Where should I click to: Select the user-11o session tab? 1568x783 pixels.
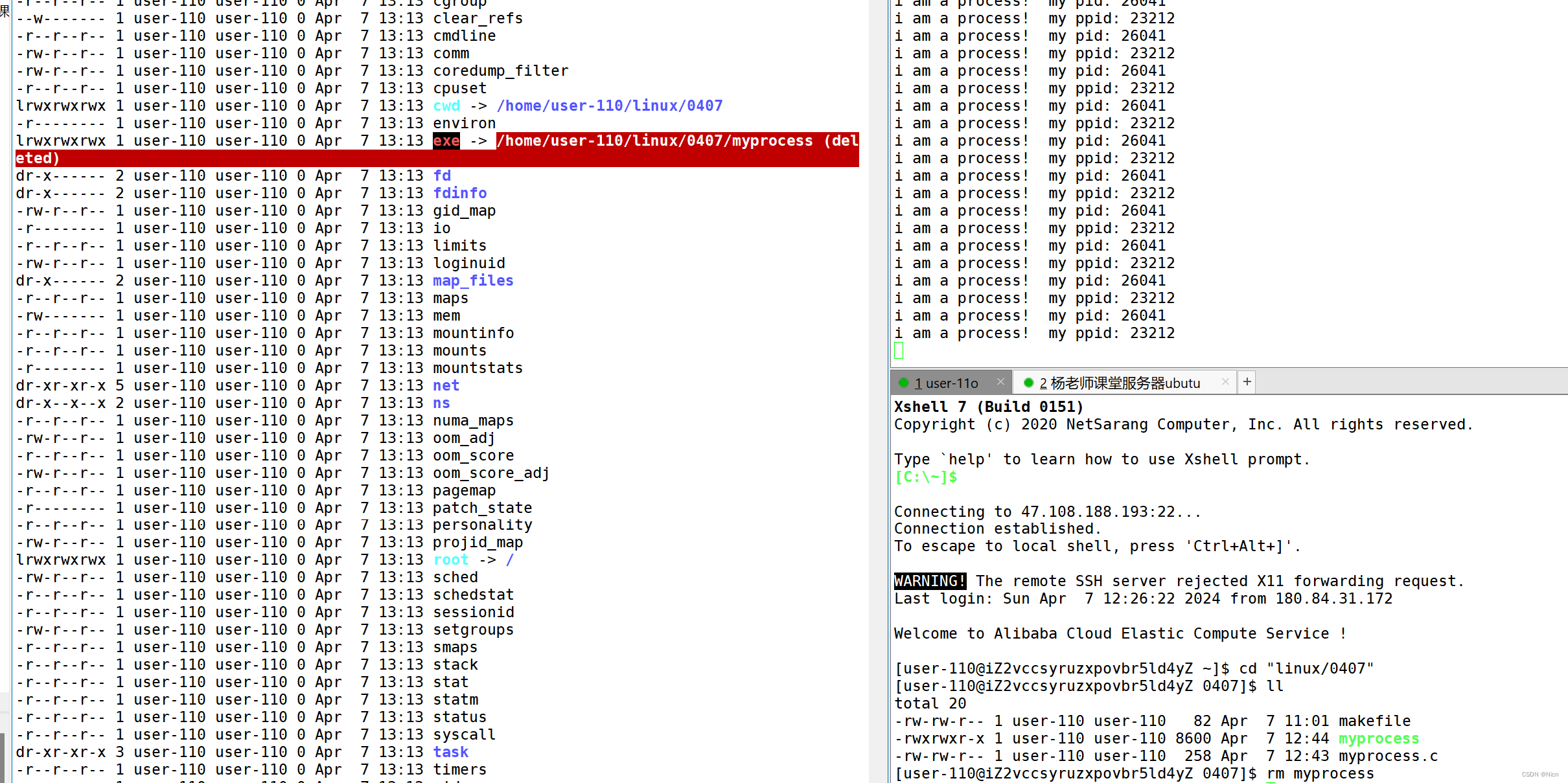(947, 383)
